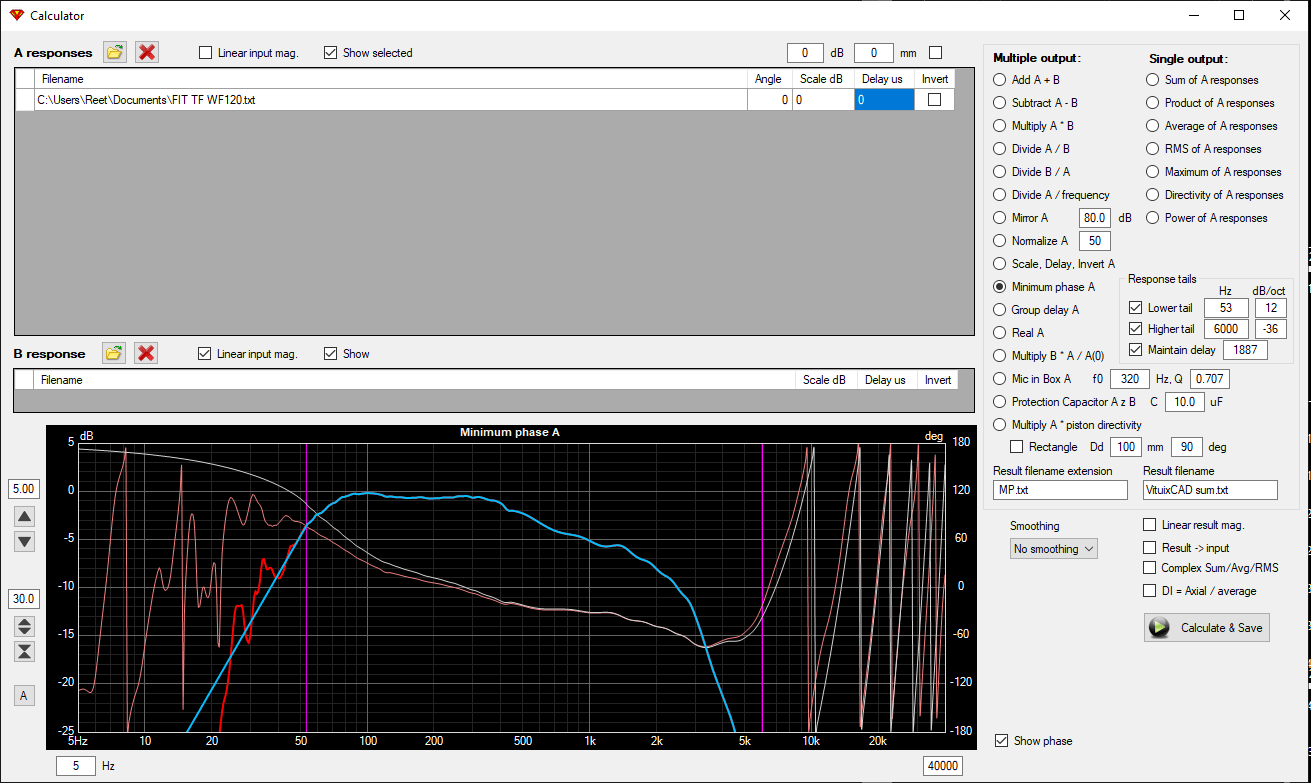Click Protection Capacitor C field 10.0

click(x=1184, y=402)
